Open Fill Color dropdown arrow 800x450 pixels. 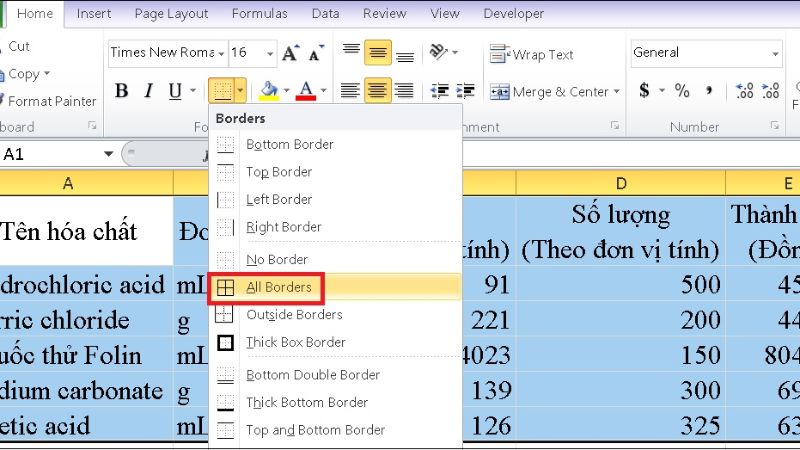(286, 91)
